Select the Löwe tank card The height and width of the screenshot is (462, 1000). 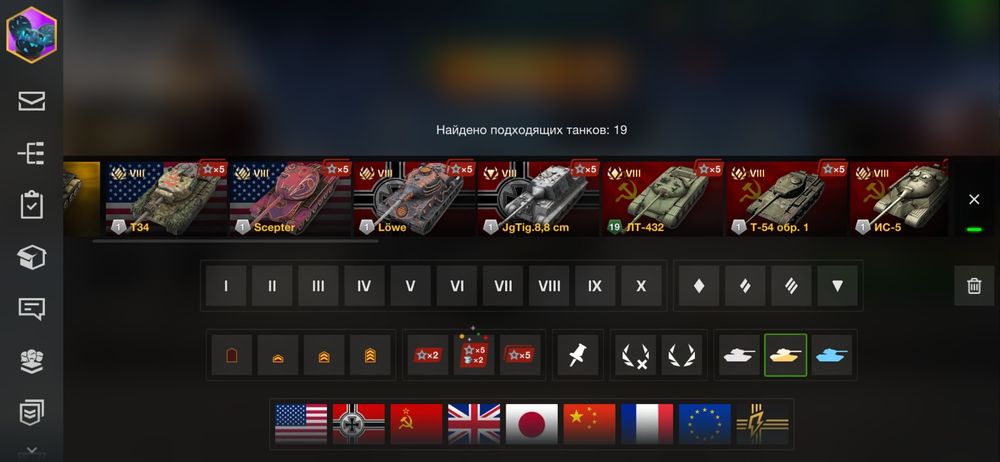coord(414,198)
